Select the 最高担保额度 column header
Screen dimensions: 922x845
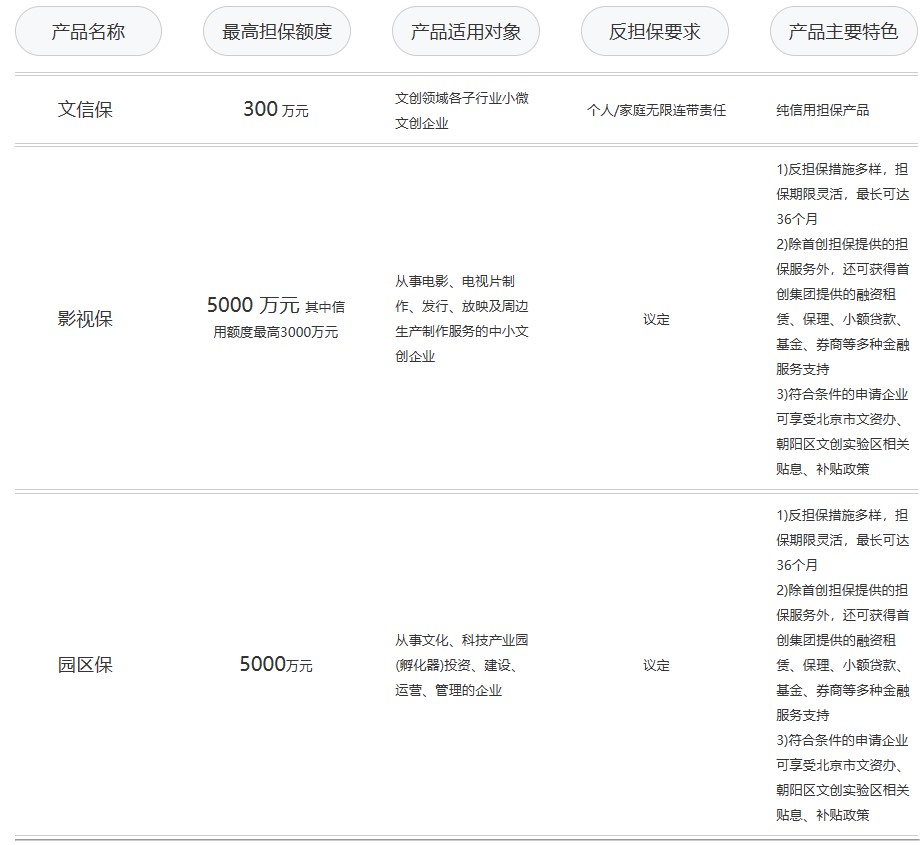click(x=277, y=31)
